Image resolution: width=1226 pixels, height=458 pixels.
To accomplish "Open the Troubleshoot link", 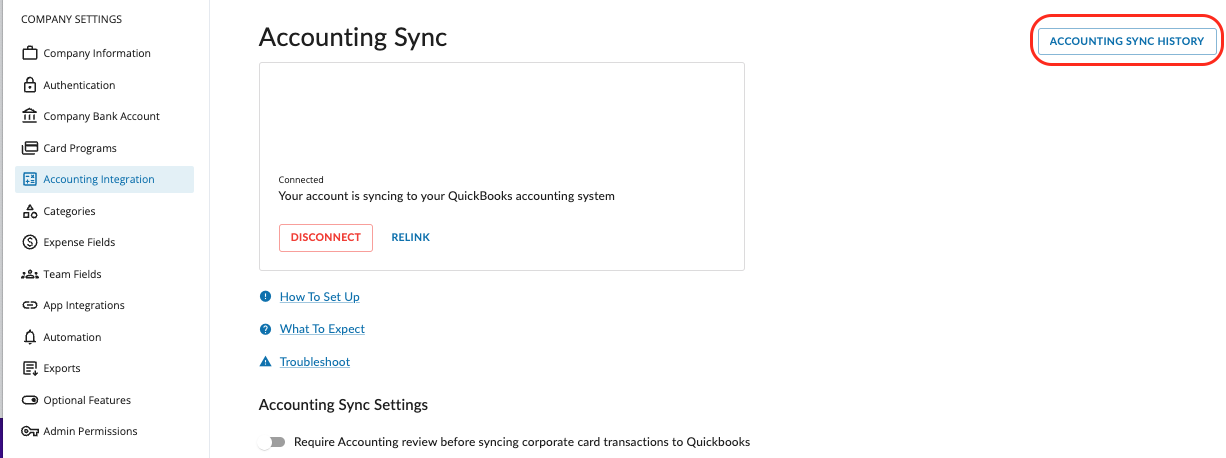I will tap(315, 362).
